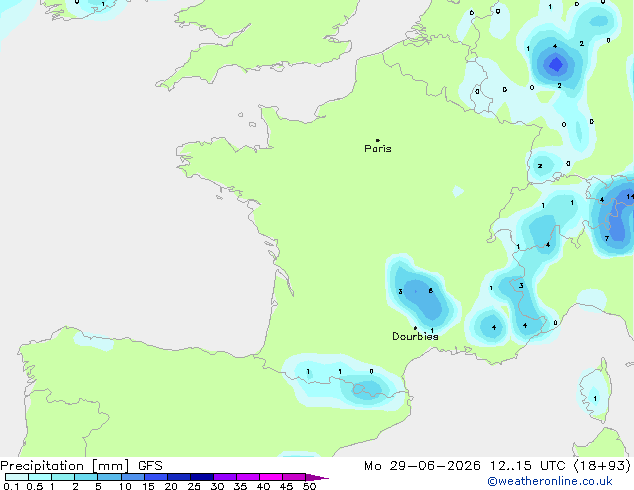Select the 20–25 mm legend swatch
The width and height of the screenshot is (634, 490).
(178, 477)
